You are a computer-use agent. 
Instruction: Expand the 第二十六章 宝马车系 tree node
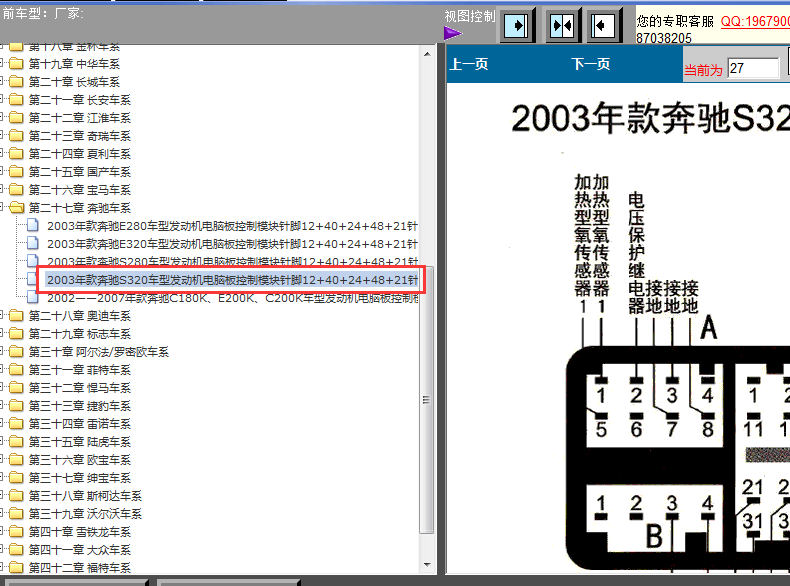2,189
